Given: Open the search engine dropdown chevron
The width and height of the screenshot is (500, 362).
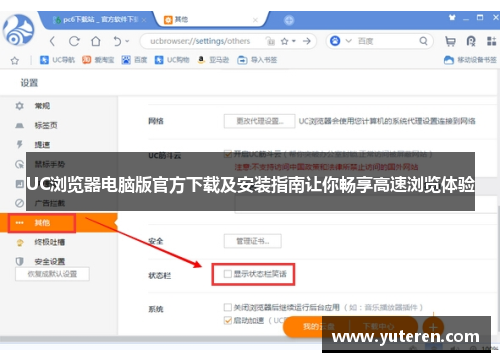Looking at the screenshot, I should coord(348,41).
